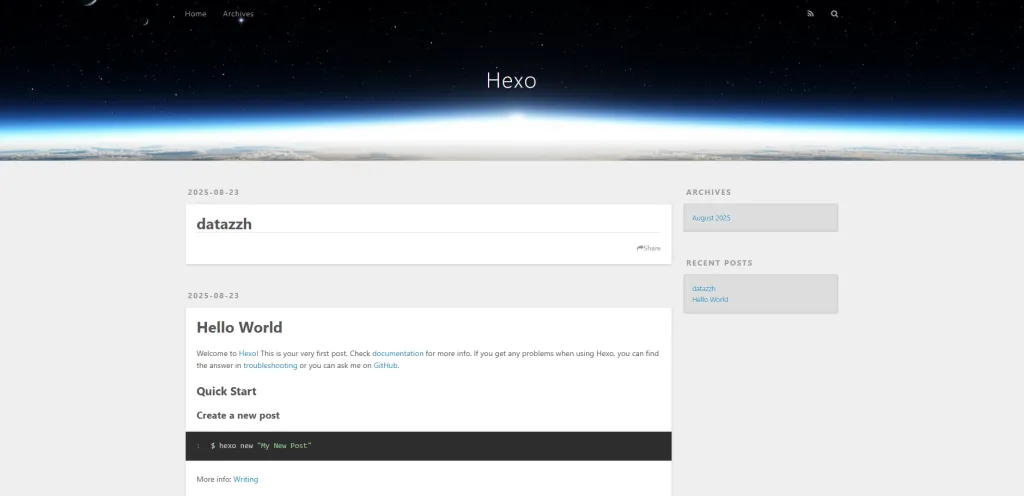The height and width of the screenshot is (496, 1024).
Task: Visit the troubleshooting link
Action: tap(270, 366)
